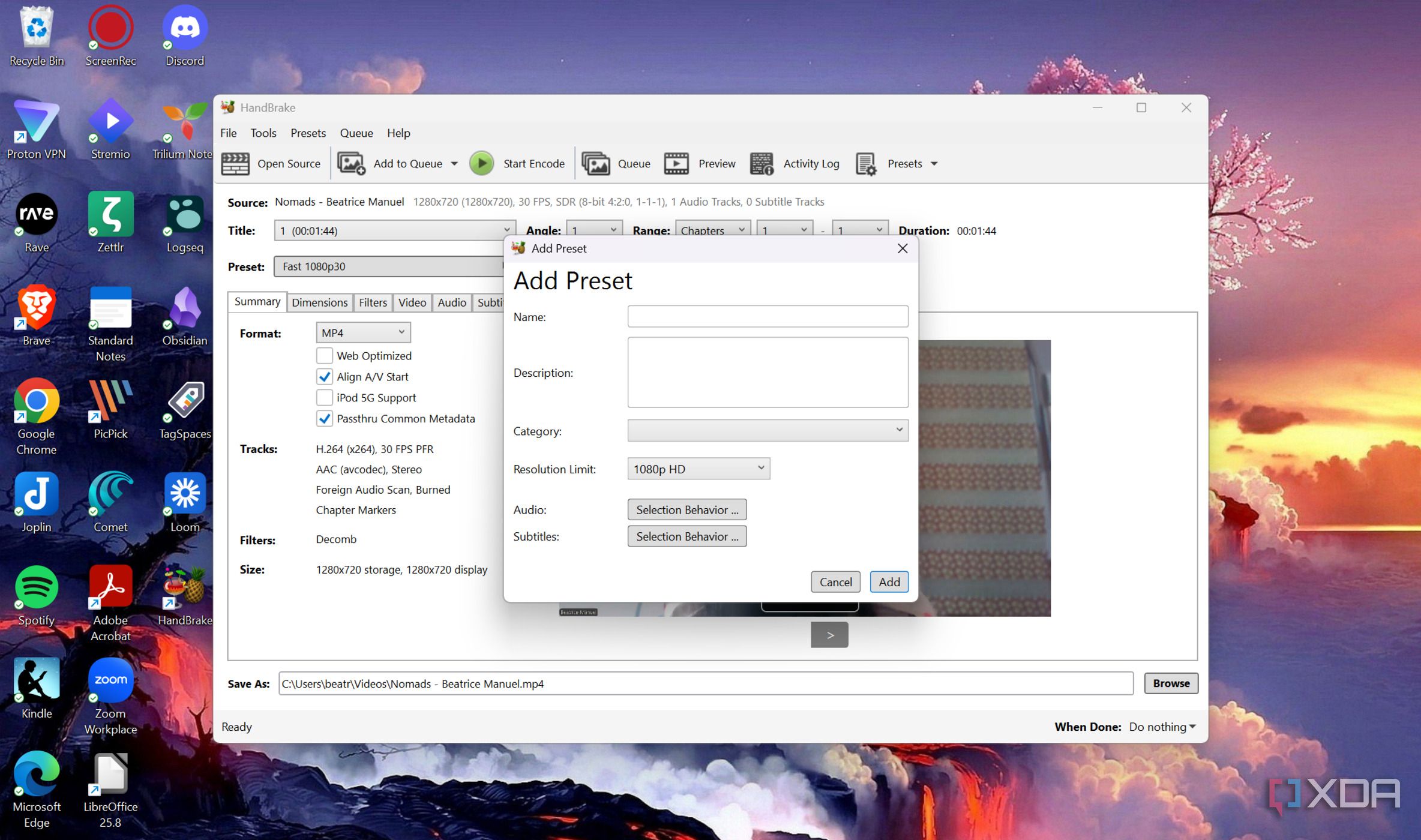
Task: Open the Joplin desktop icon
Action: pyautogui.click(x=36, y=494)
